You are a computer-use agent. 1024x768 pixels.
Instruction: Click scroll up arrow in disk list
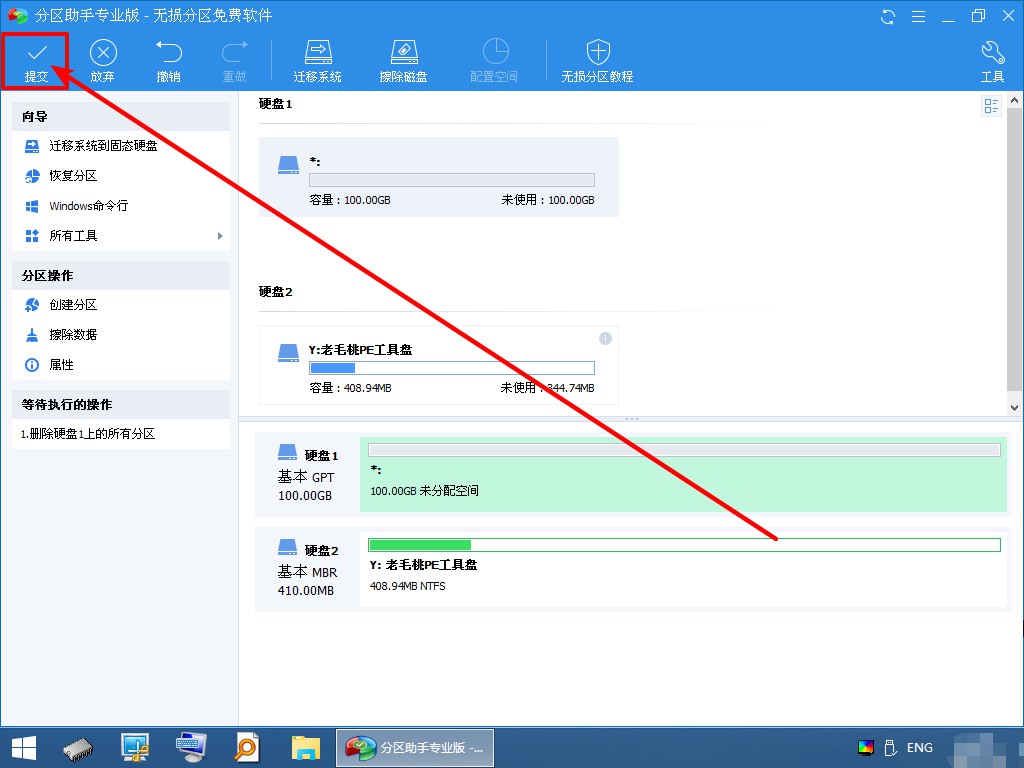pos(1014,101)
